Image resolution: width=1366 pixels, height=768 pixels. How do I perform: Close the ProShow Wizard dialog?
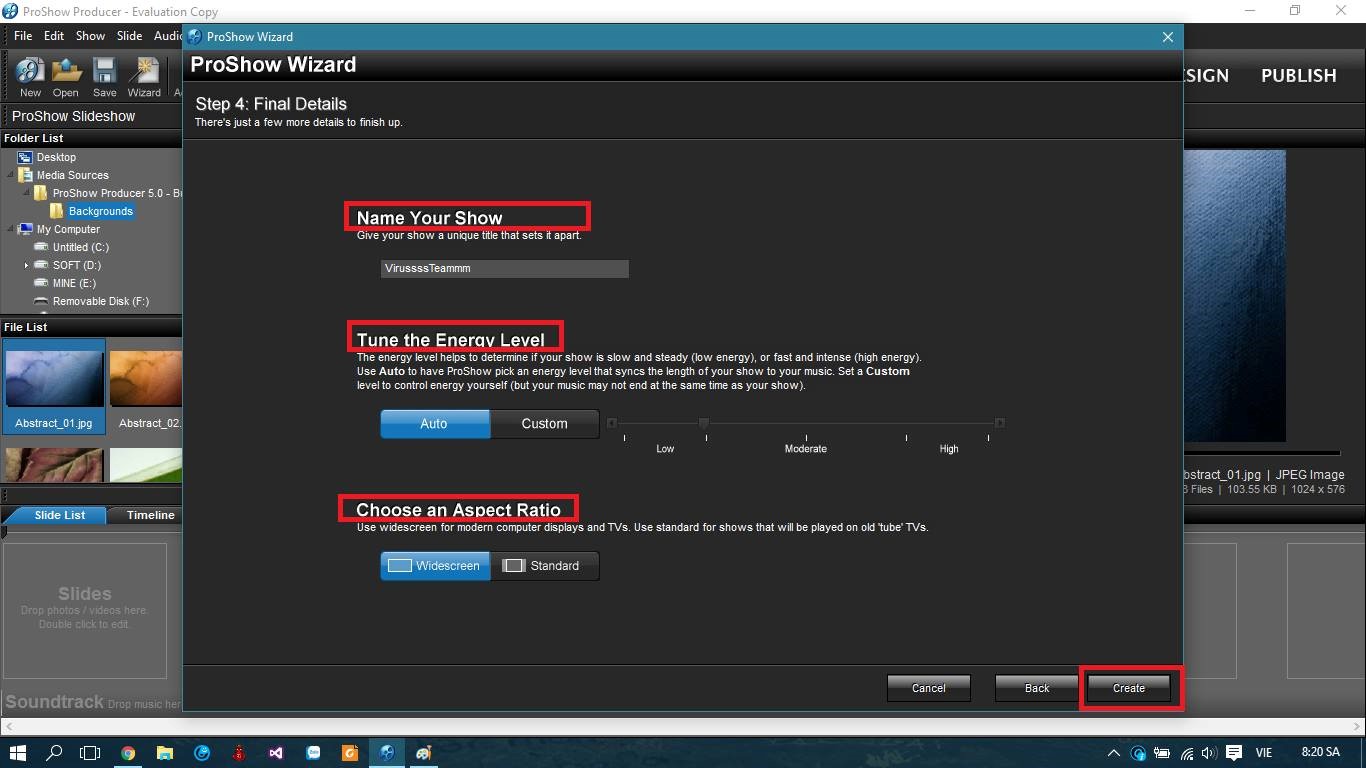(1167, 37)
